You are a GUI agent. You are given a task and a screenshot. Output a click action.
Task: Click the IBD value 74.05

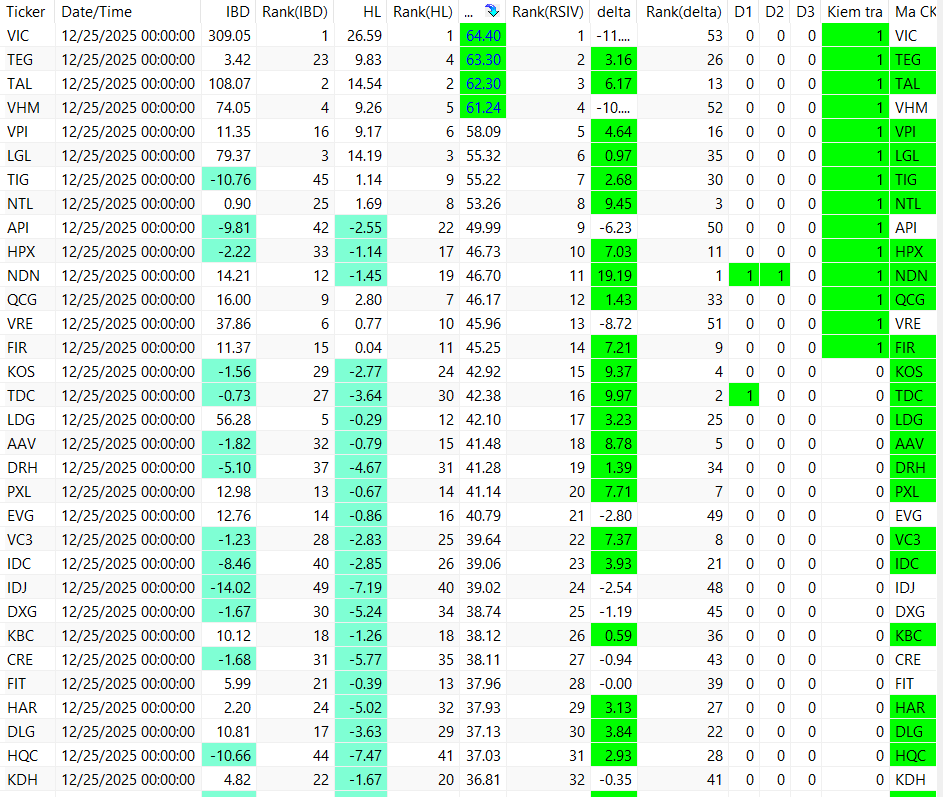click(233, 108)
